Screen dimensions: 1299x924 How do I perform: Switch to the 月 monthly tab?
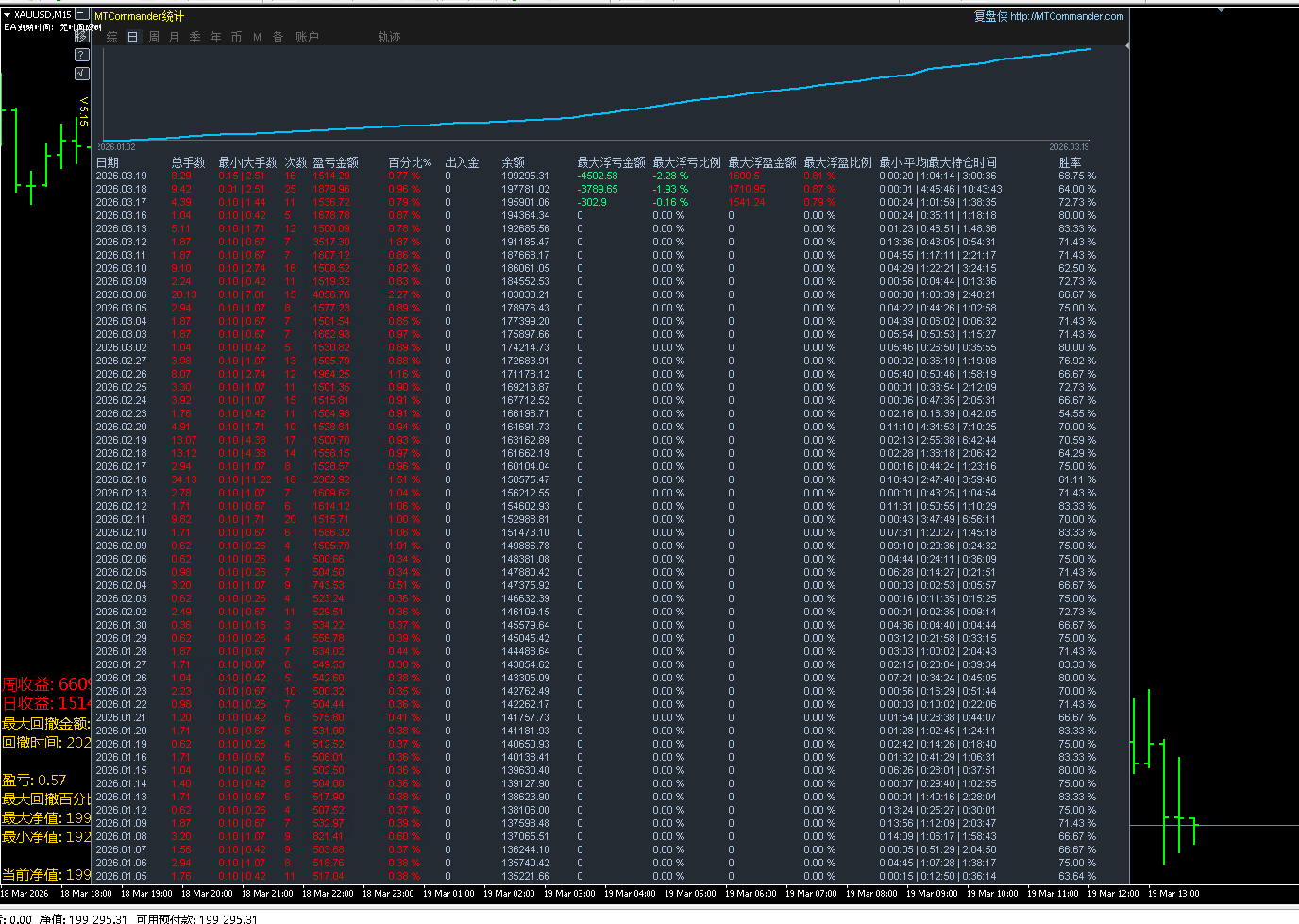point(175,37)
